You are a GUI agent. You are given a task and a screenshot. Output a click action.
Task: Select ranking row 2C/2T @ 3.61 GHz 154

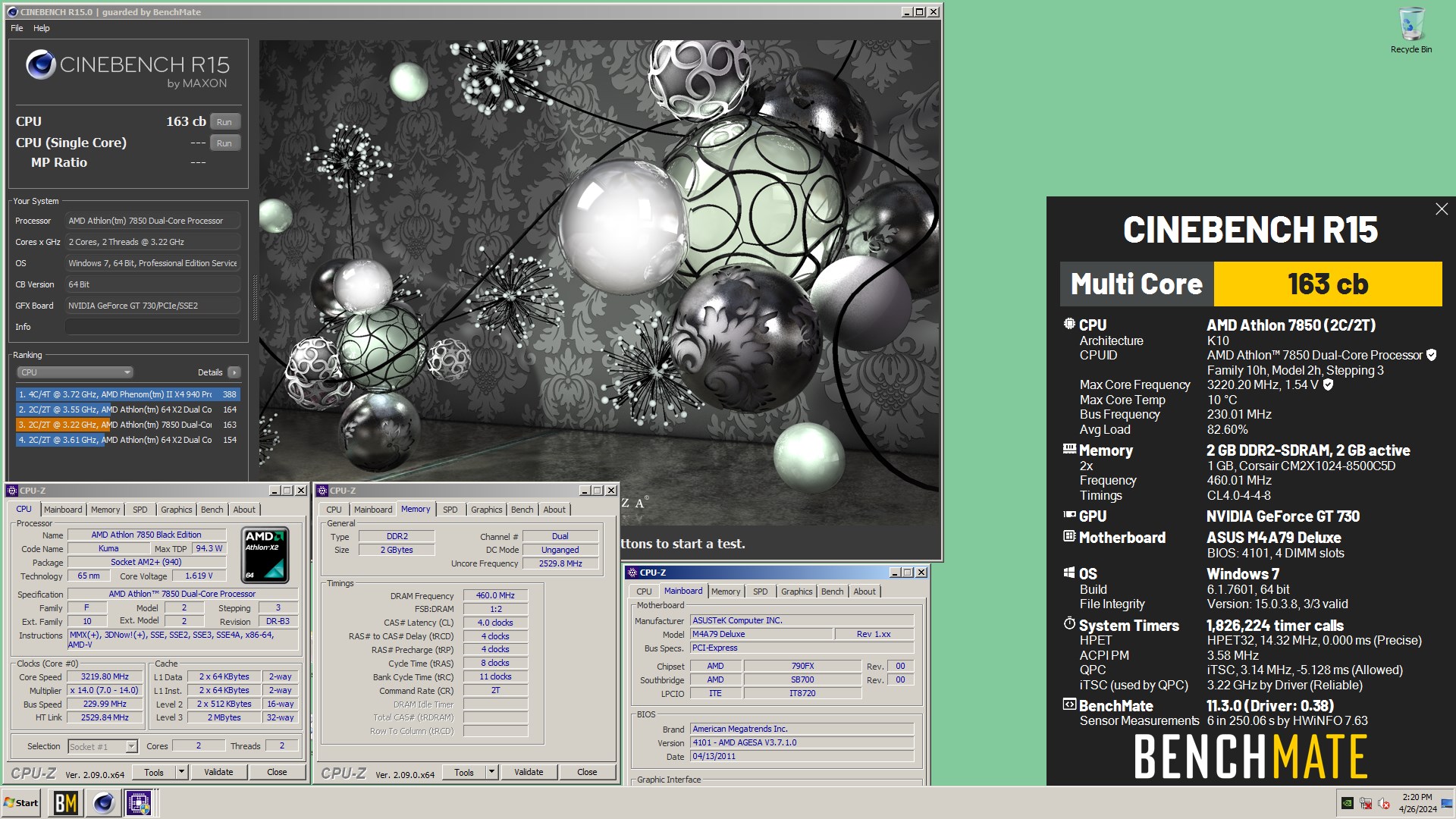pos(127,440)
